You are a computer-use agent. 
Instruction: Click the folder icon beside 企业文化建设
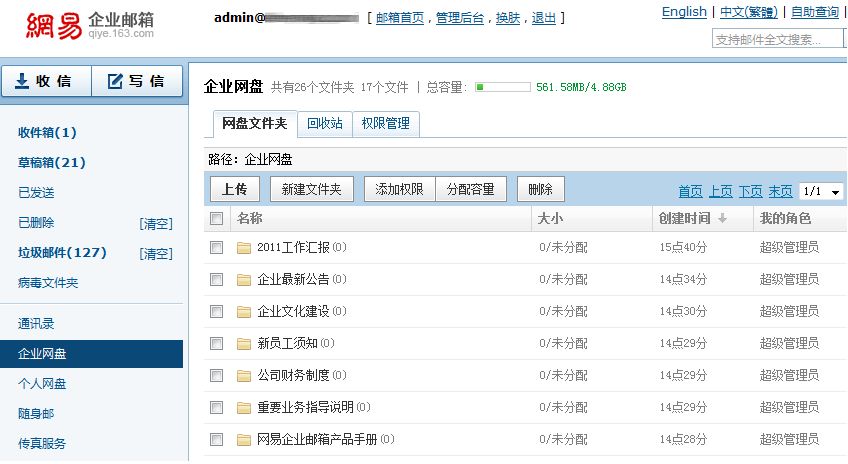point(244,311)
